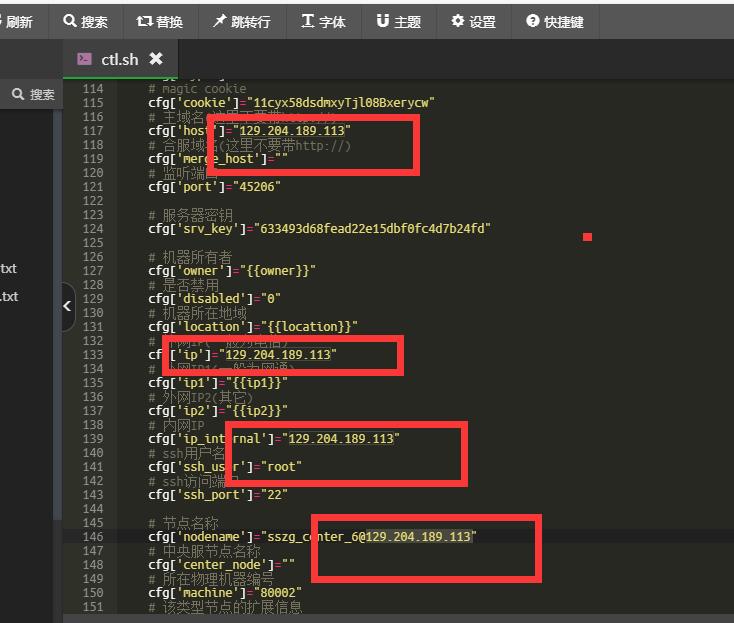Viewport: 734px width, 623px height.
Task: Close the ctl.sh tab
Action: [x=156, y=59]
